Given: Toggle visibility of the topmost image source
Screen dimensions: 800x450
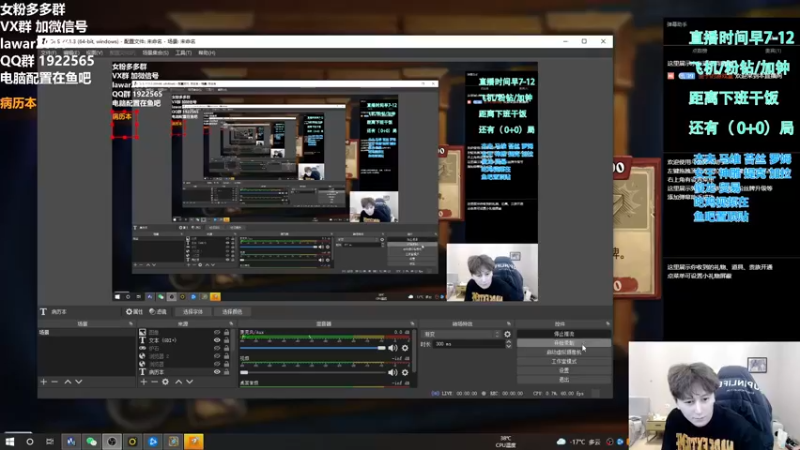Looking at the screenshot, I should tap(217, 332).
